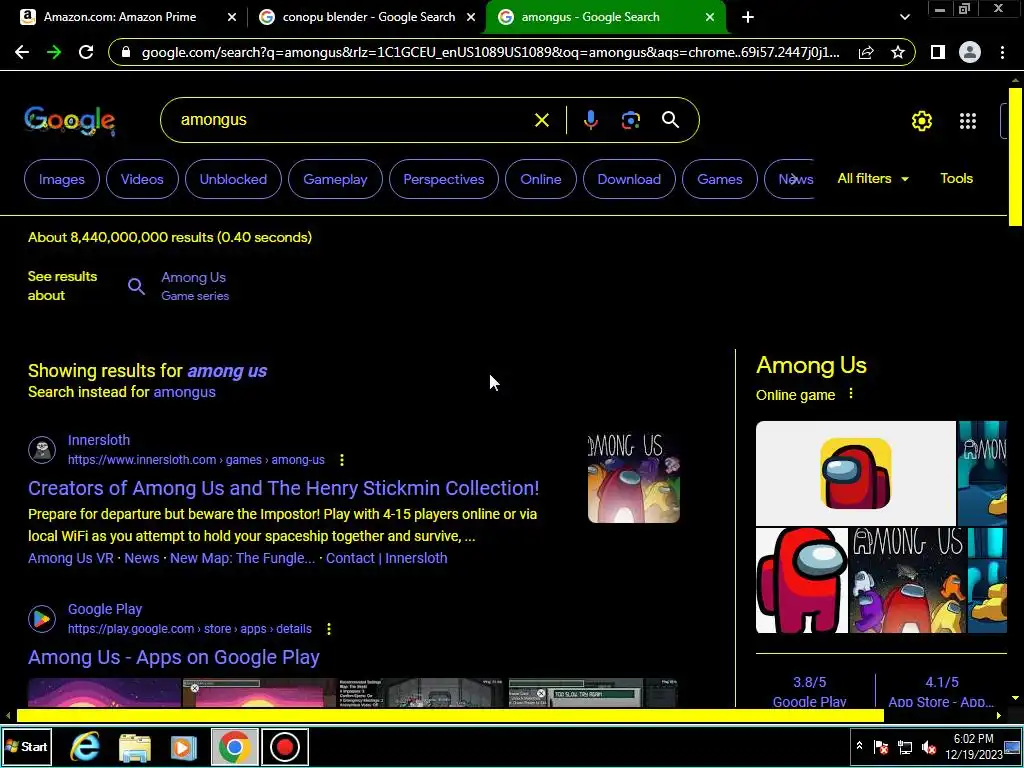Select the Gameplay filter chip
Viewport: 1024px width, 768px height.
(335, 179)
